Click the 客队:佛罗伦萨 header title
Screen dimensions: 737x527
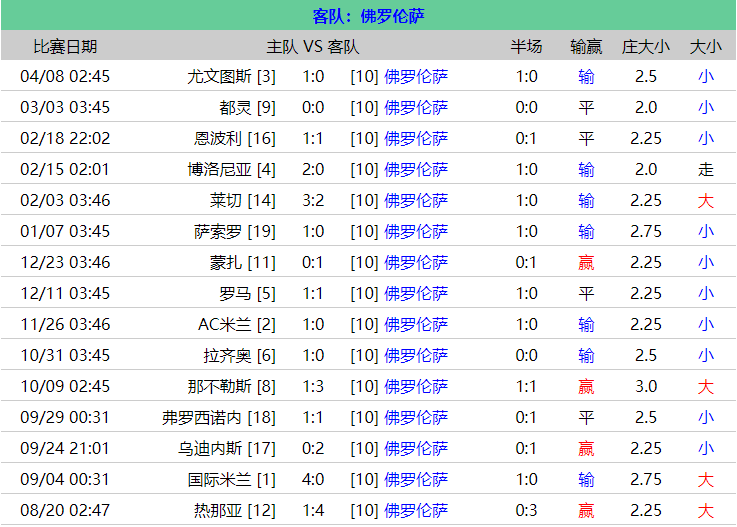(x=368, y=16)
